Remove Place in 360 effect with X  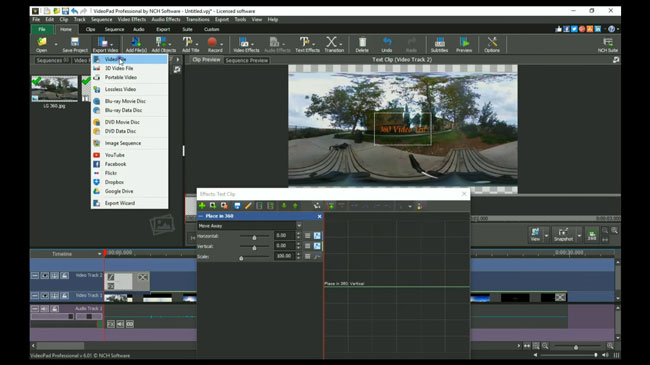tap(319, 216)
